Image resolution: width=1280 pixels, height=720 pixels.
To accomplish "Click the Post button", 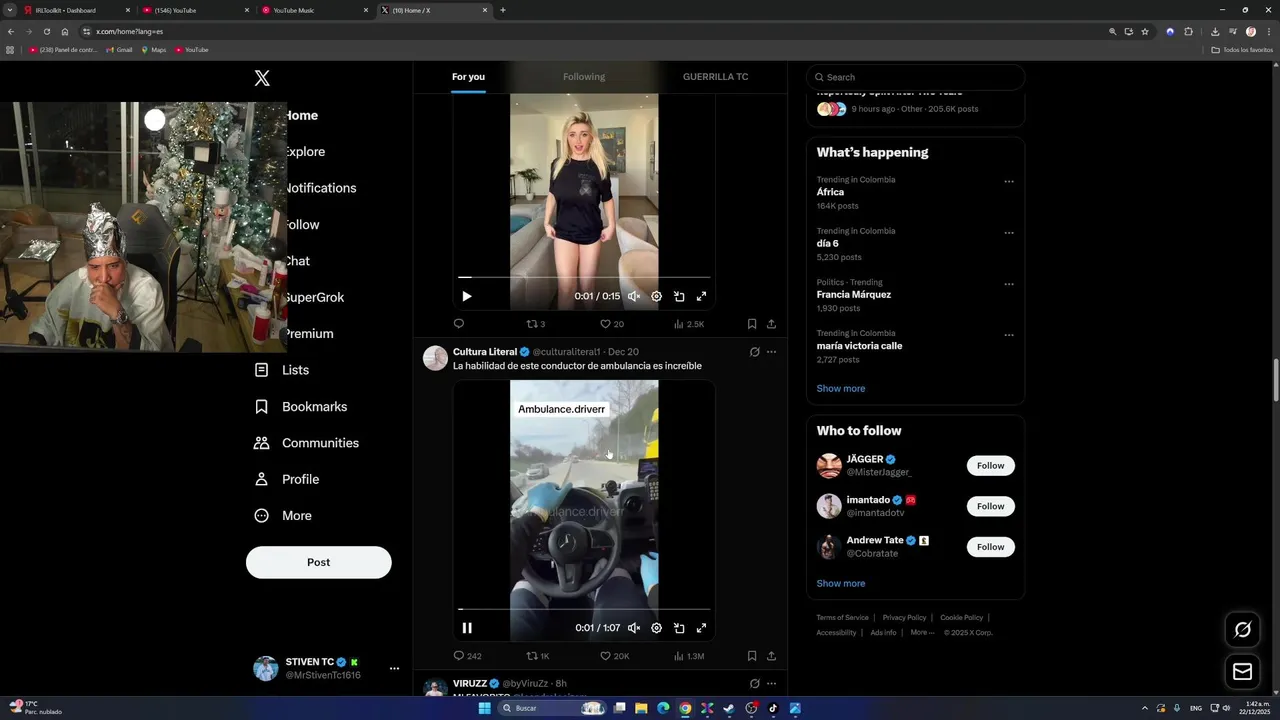I will pos(319,562).
